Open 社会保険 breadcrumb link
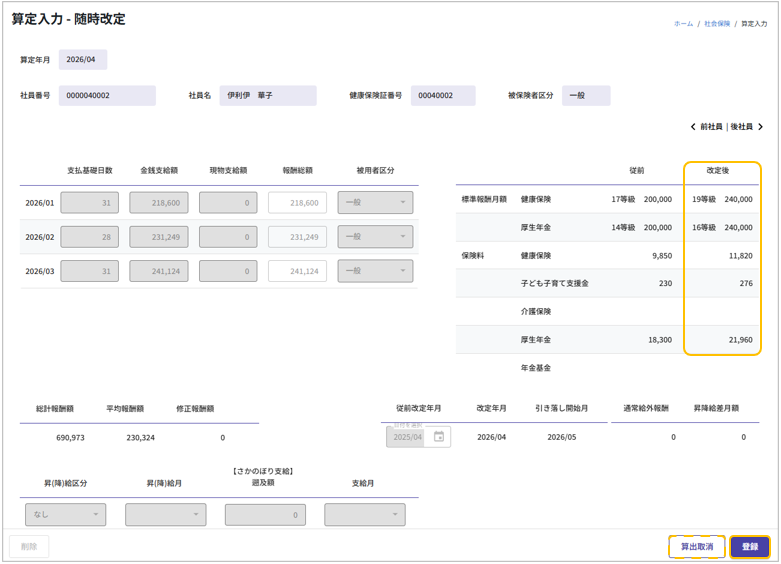Screen dimensions: 781x564 [717, 23]
